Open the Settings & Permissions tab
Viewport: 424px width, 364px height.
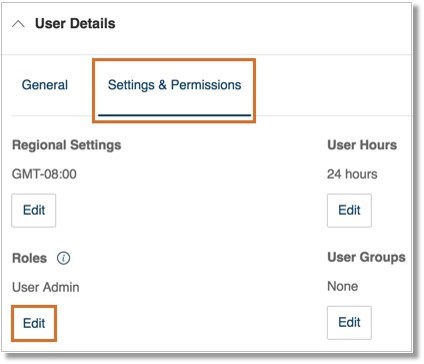174,85
